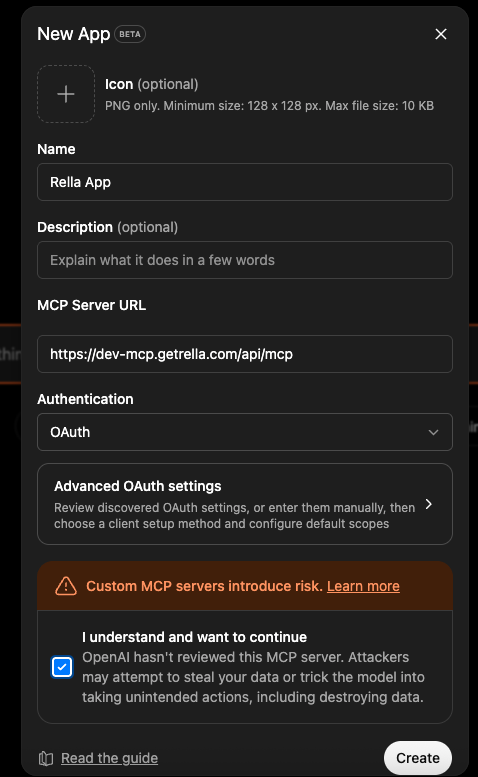Focus the Name field containing Rella App

(245, 182)
